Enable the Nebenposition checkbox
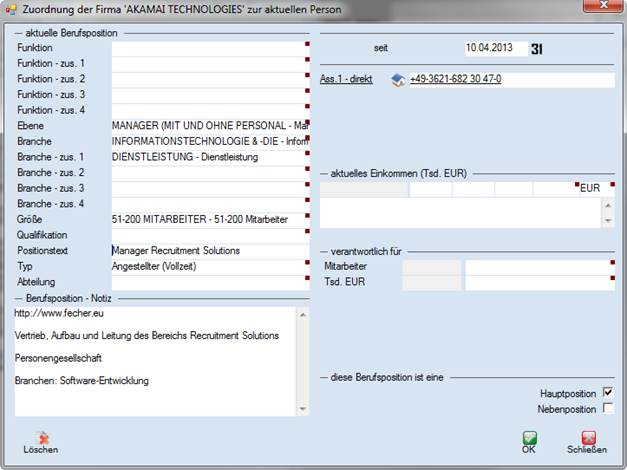The width and height of the screenshot is (627, 470). point(607,409)
